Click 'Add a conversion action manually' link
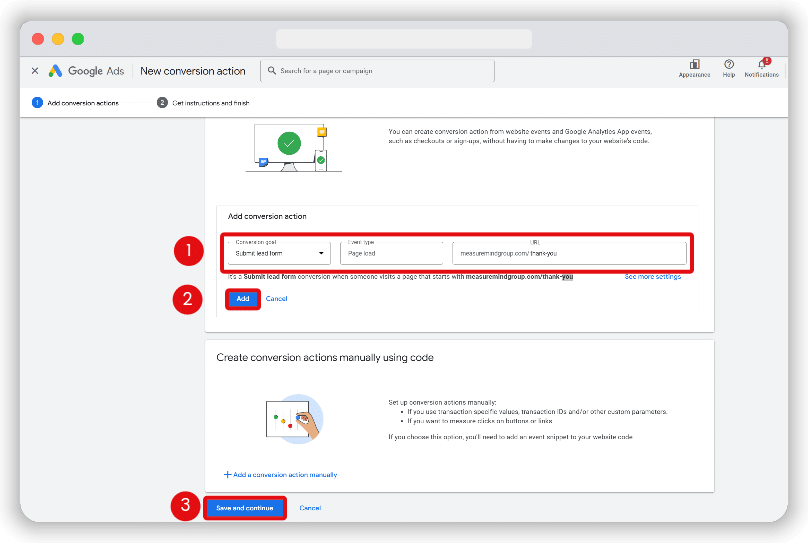 [x=280, y=474]
